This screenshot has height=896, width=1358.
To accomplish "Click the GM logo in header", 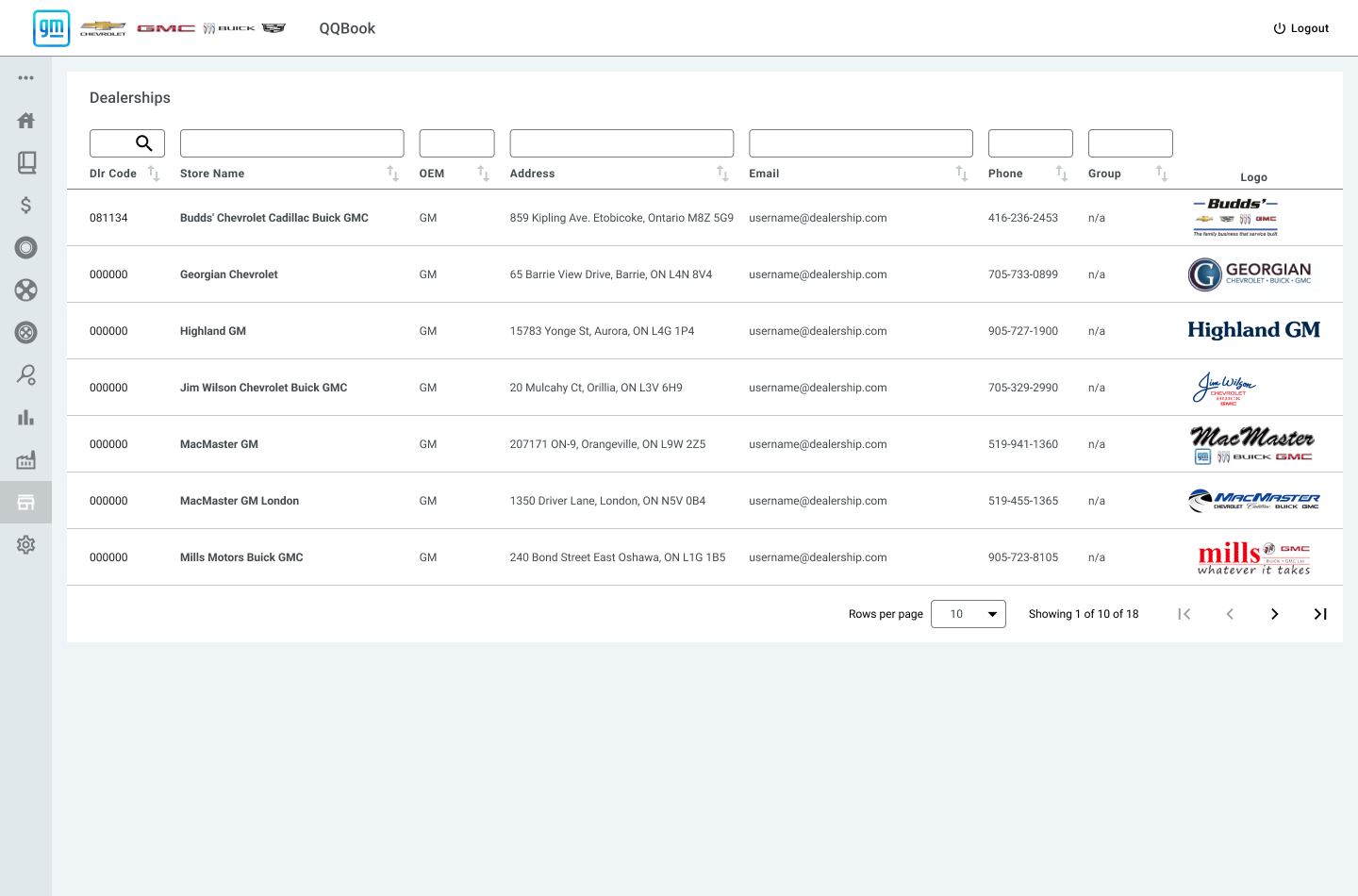I will click(x=51, y=28).
